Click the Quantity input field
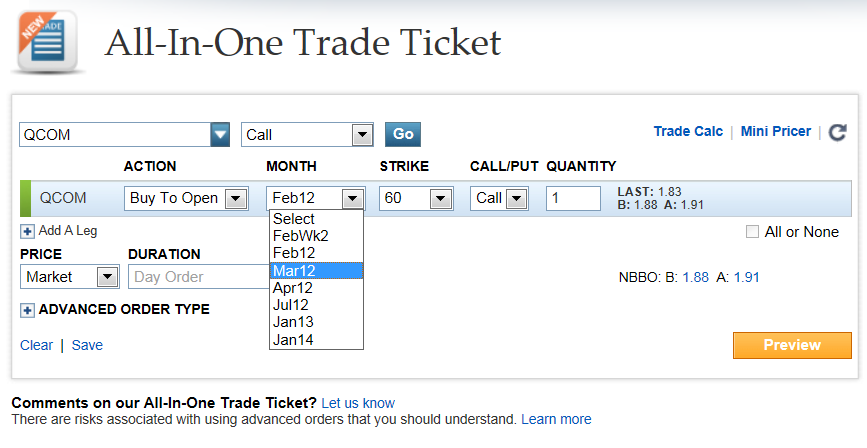Image resolution: width=867 pixels, height=448 pixels. pos(573,198)
